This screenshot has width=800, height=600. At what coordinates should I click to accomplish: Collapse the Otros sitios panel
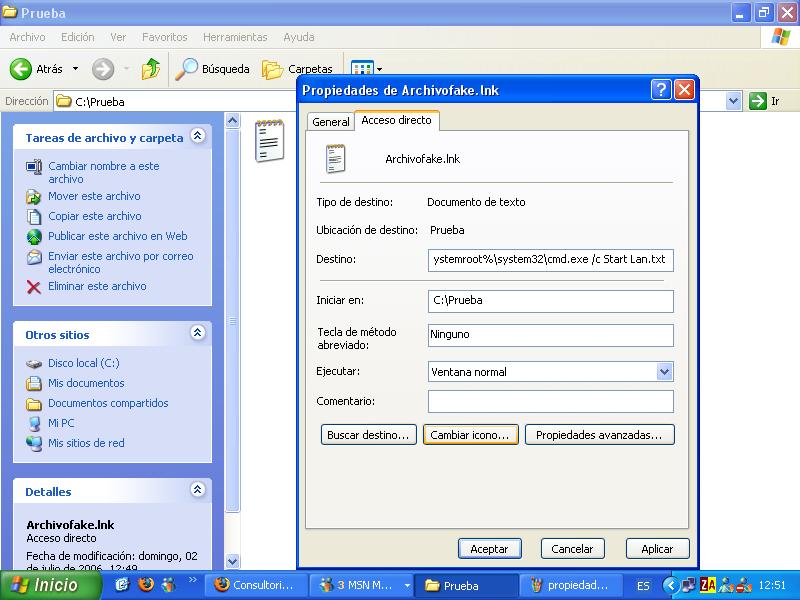pos(198,333)
